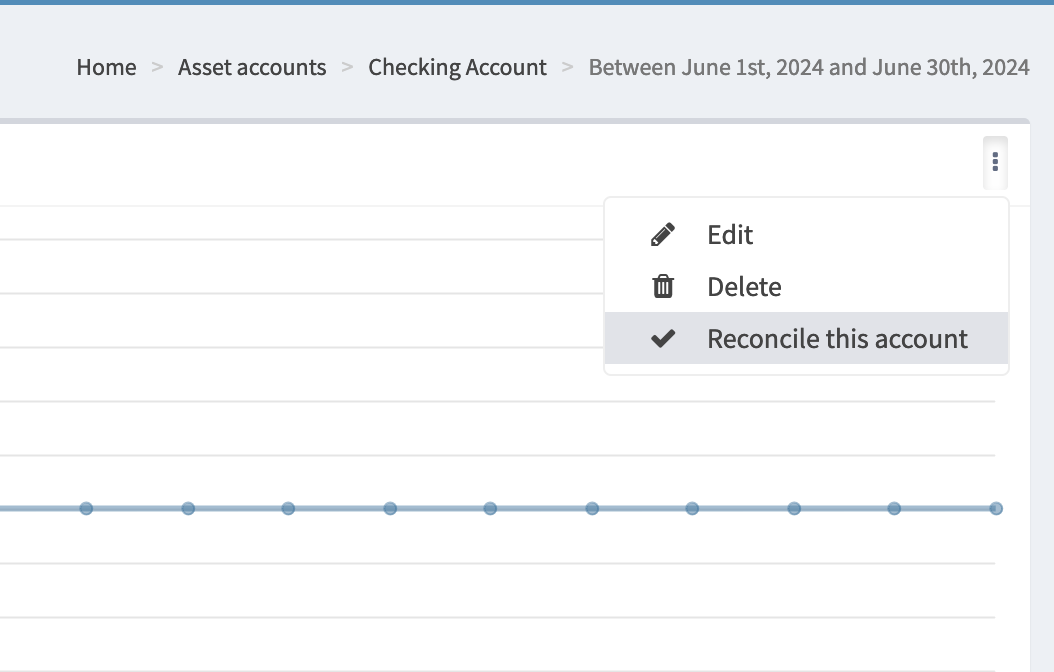1054x672 pixels.
Task: Click third visible data point from left
Action: click(x=288, y=508)
